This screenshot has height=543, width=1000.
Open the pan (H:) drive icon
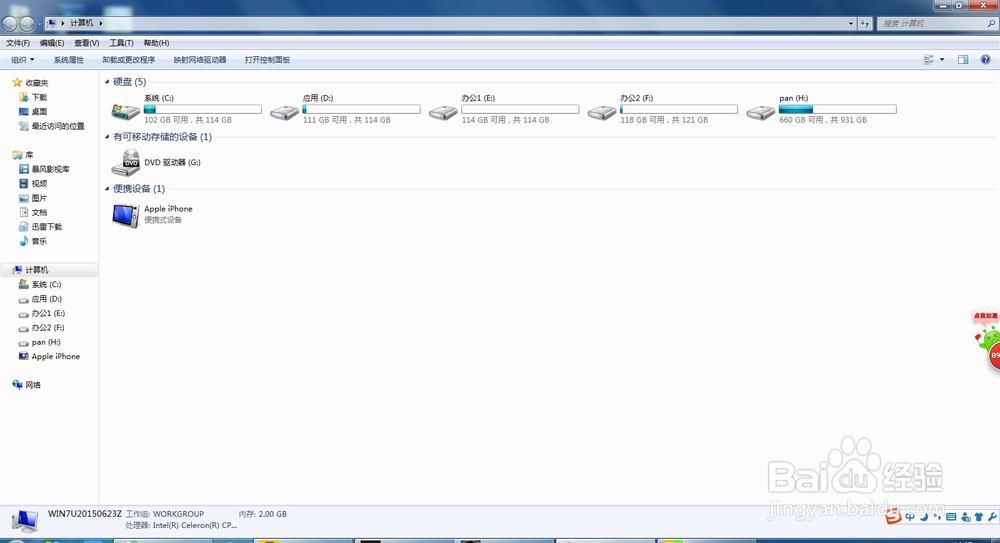click(761, 112)
